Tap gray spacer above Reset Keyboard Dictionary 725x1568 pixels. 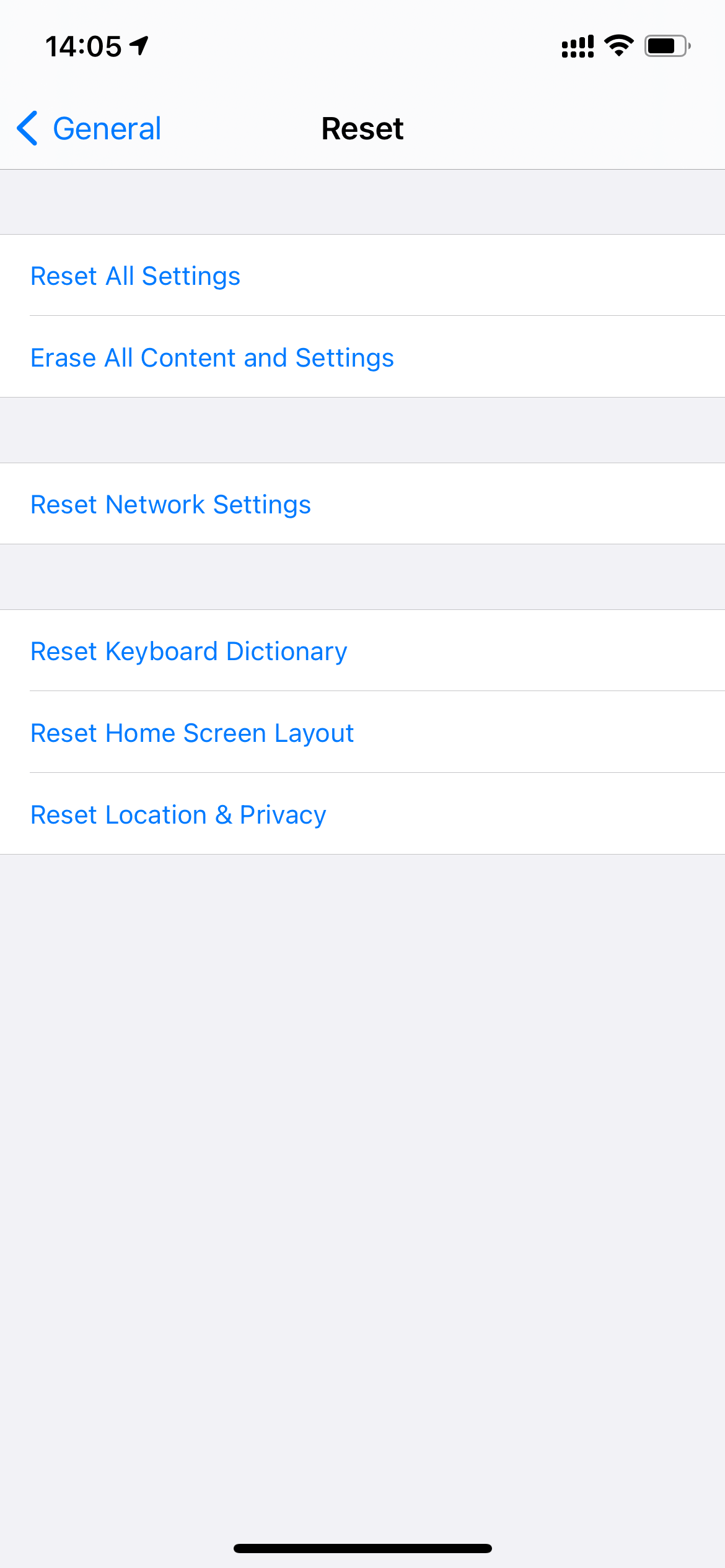[x=362, y=577]
